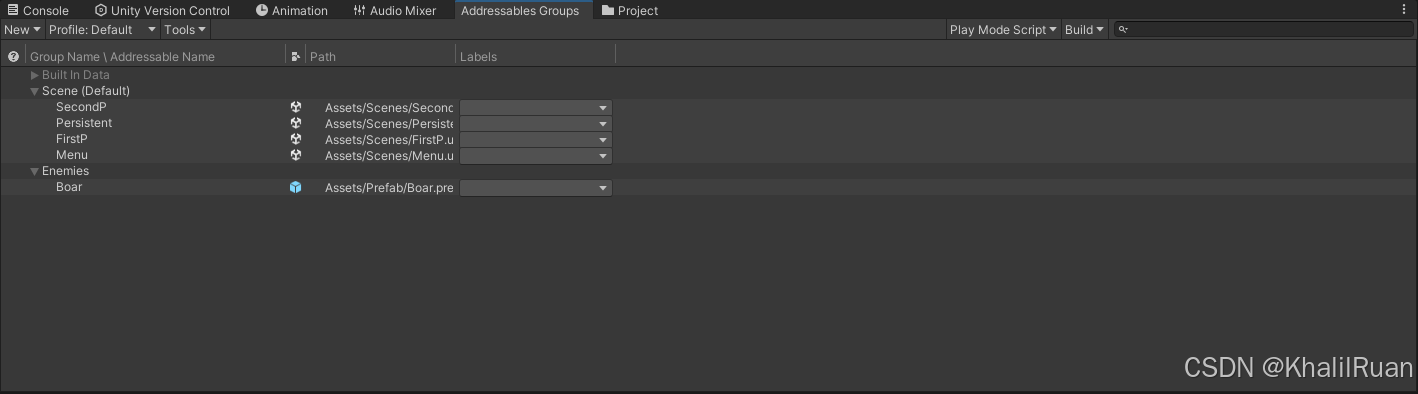Click the Unity scene icon for FirstP

tap(295, 139)
